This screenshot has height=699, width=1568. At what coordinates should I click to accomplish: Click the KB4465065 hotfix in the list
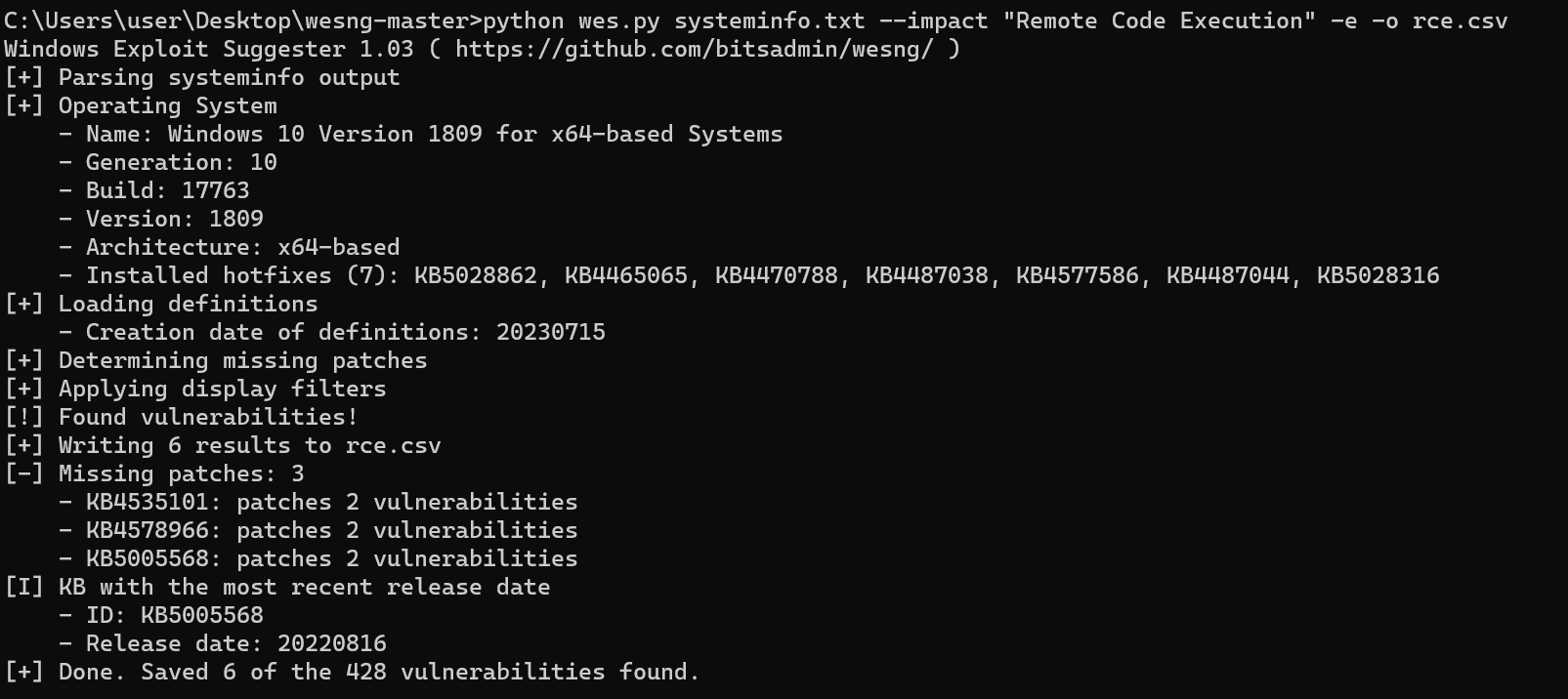pyautogui.click(x=626, y=275)
